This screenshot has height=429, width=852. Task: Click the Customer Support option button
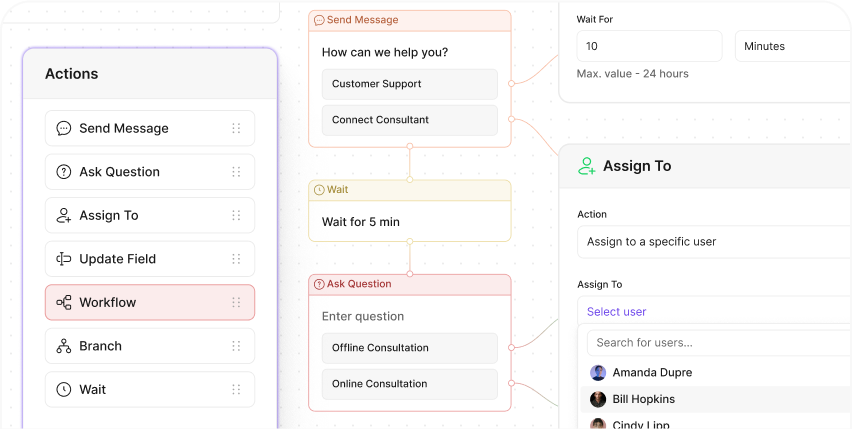click(410, 84)
